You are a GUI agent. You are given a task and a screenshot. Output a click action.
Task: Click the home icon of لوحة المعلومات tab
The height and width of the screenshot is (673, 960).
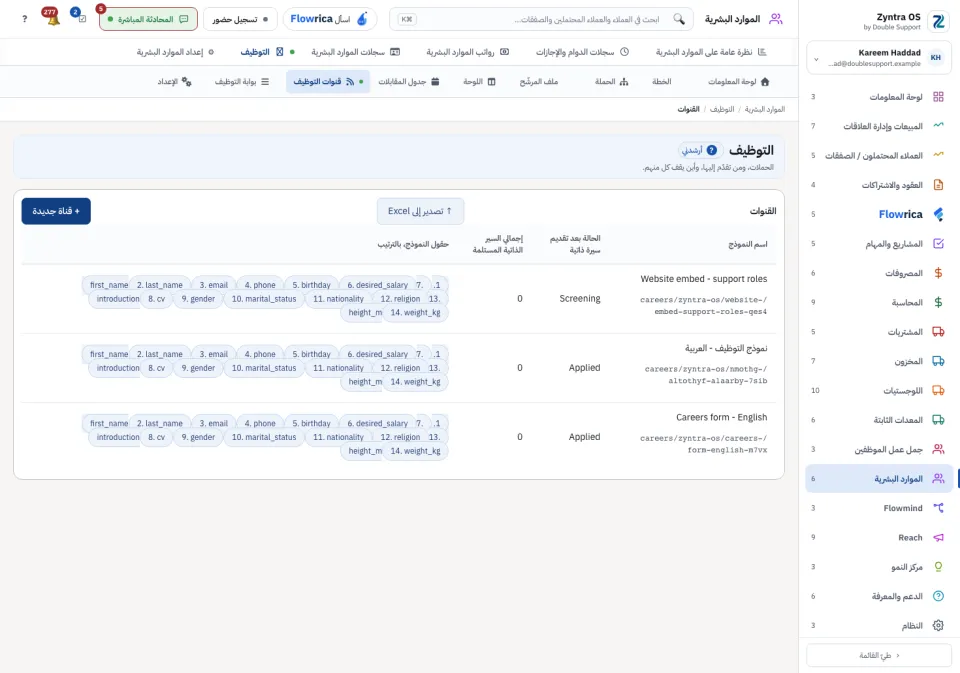pos(765,81)
